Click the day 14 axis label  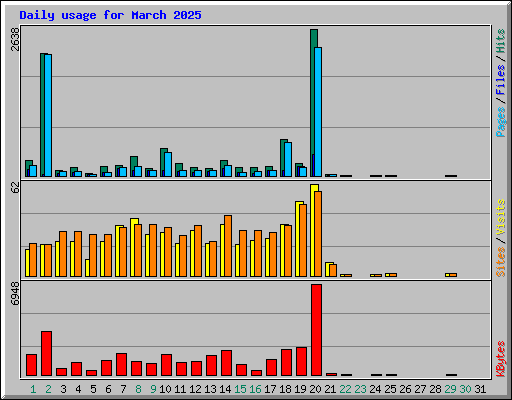pos(225,389)
